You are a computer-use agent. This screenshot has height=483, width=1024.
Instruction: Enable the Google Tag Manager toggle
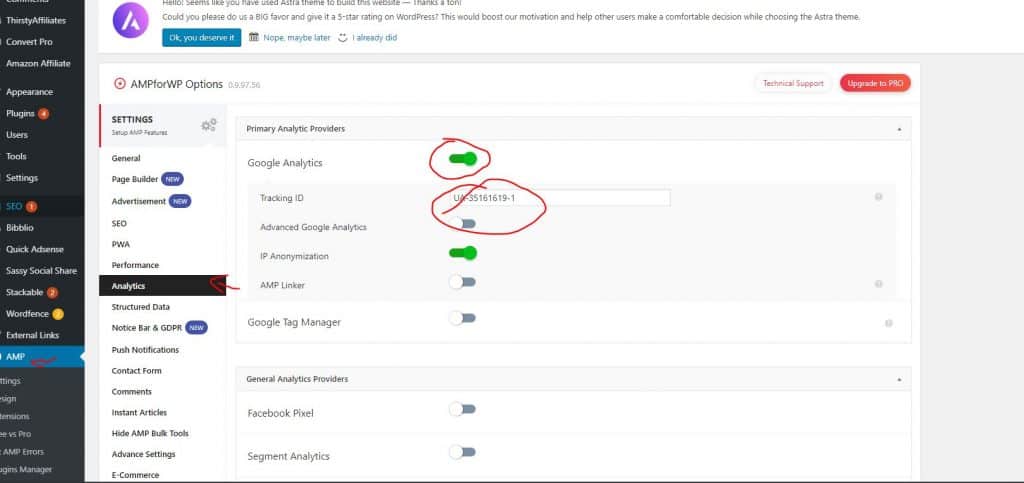tap(462, 319)
